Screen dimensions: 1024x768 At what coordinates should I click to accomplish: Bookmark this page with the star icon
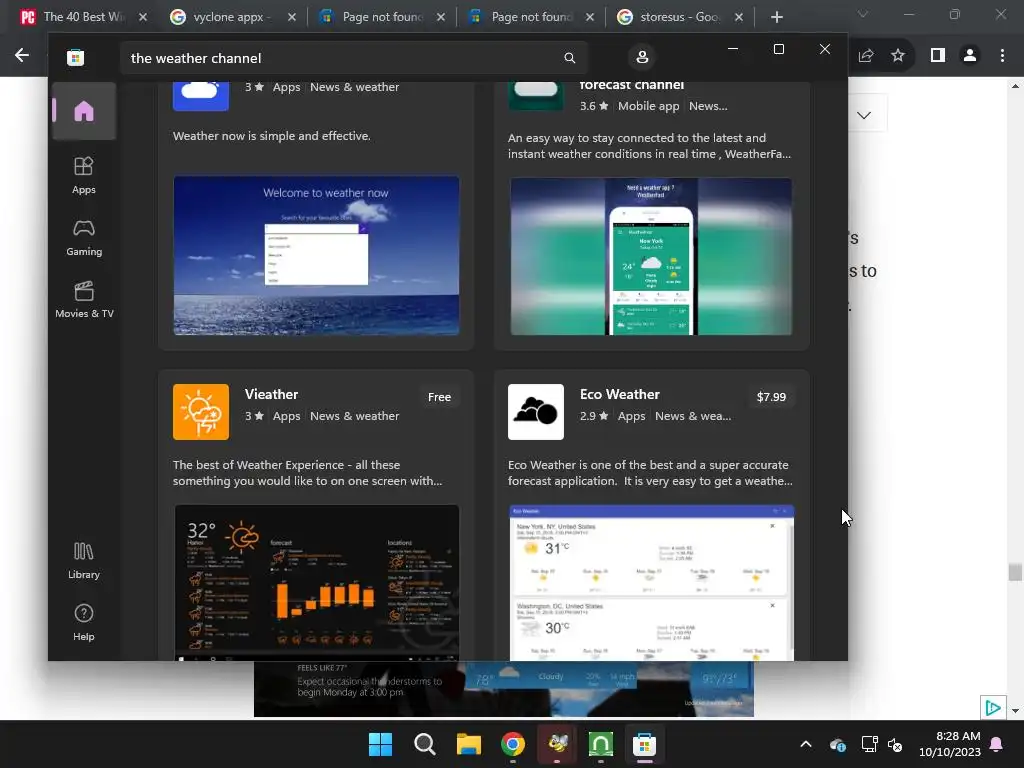(x=898, y=56)
